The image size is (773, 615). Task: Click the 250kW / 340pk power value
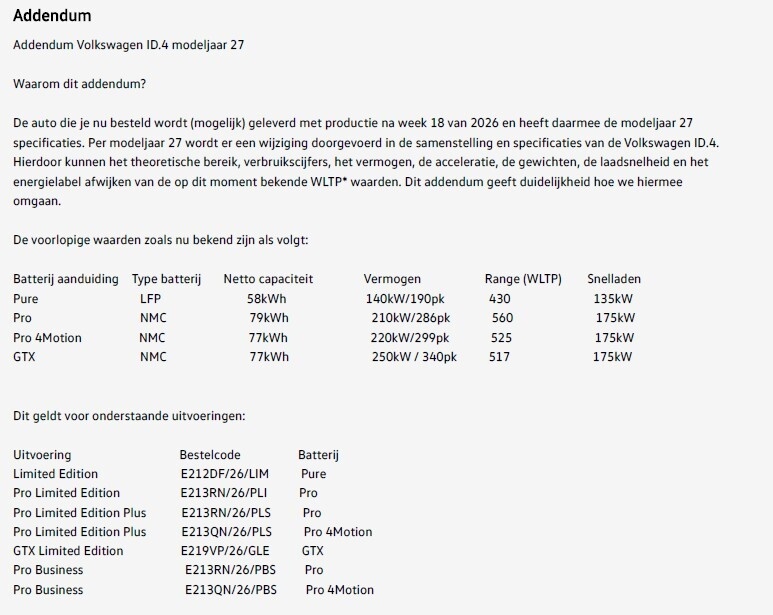[x=414, y=357]
